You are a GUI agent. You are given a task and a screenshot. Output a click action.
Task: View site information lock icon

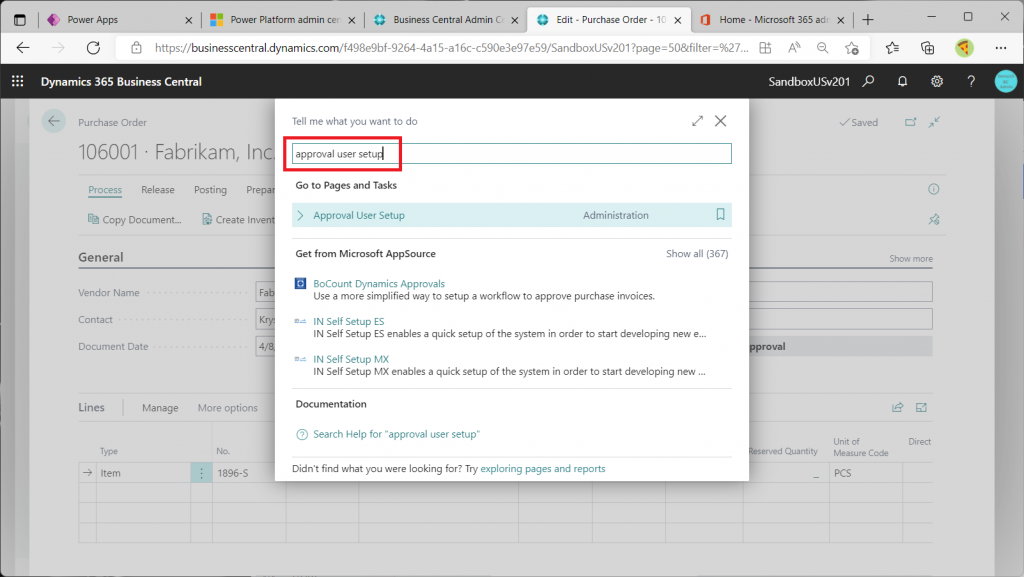(136, 48)
